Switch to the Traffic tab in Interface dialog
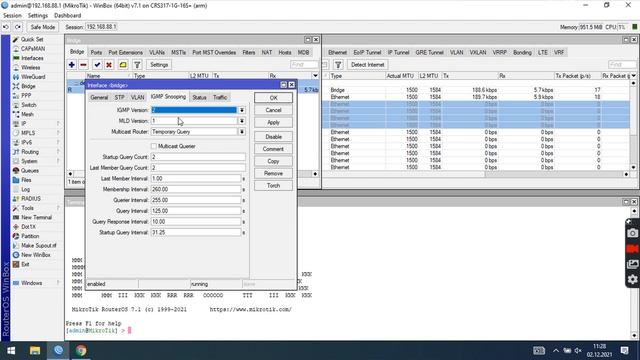This screenshot has height=360, width=640. coord(220,97)
